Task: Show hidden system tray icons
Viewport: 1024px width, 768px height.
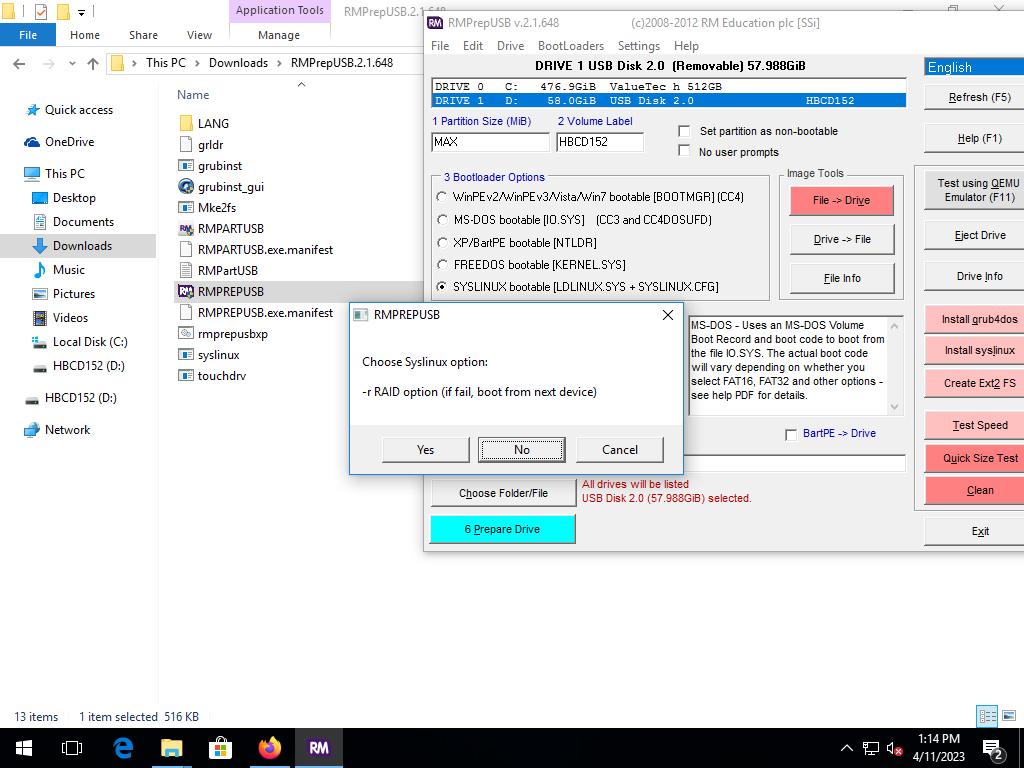Action: click(846, 748)
